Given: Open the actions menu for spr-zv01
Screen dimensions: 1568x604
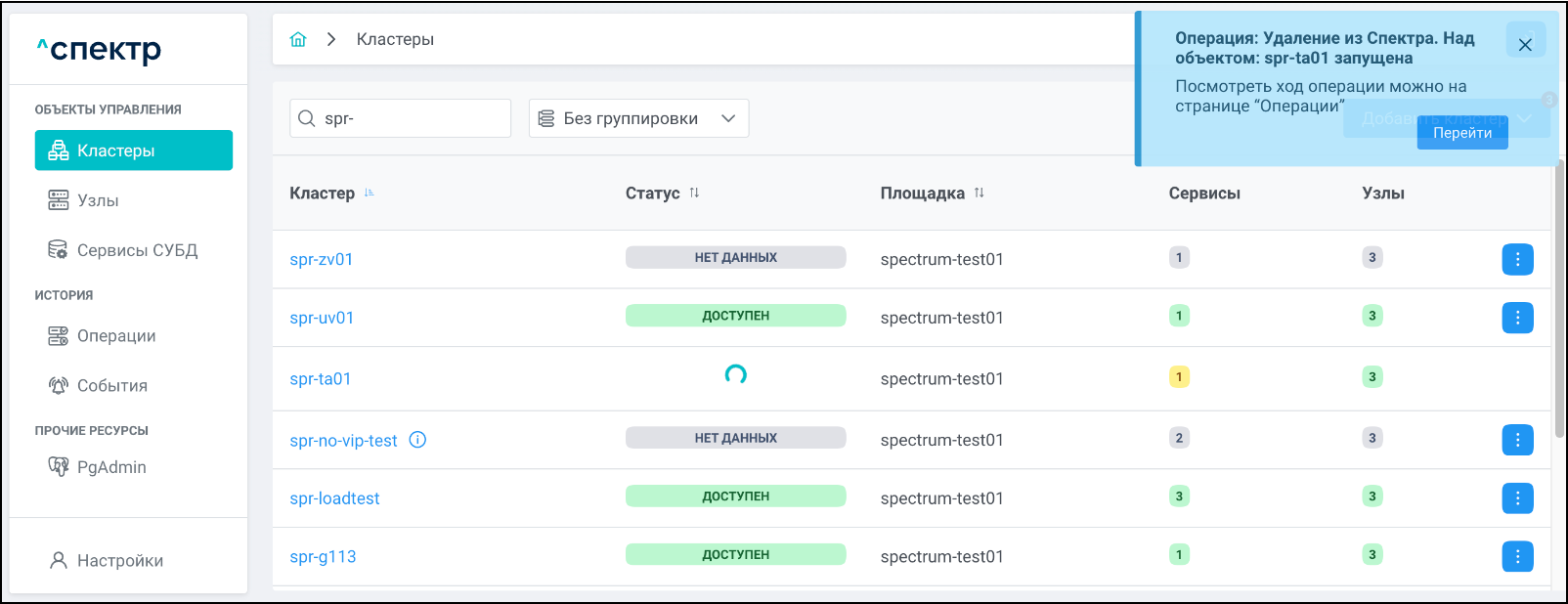Looking at the screenshot, I should pyautogui.click(x=1517, y=259).
